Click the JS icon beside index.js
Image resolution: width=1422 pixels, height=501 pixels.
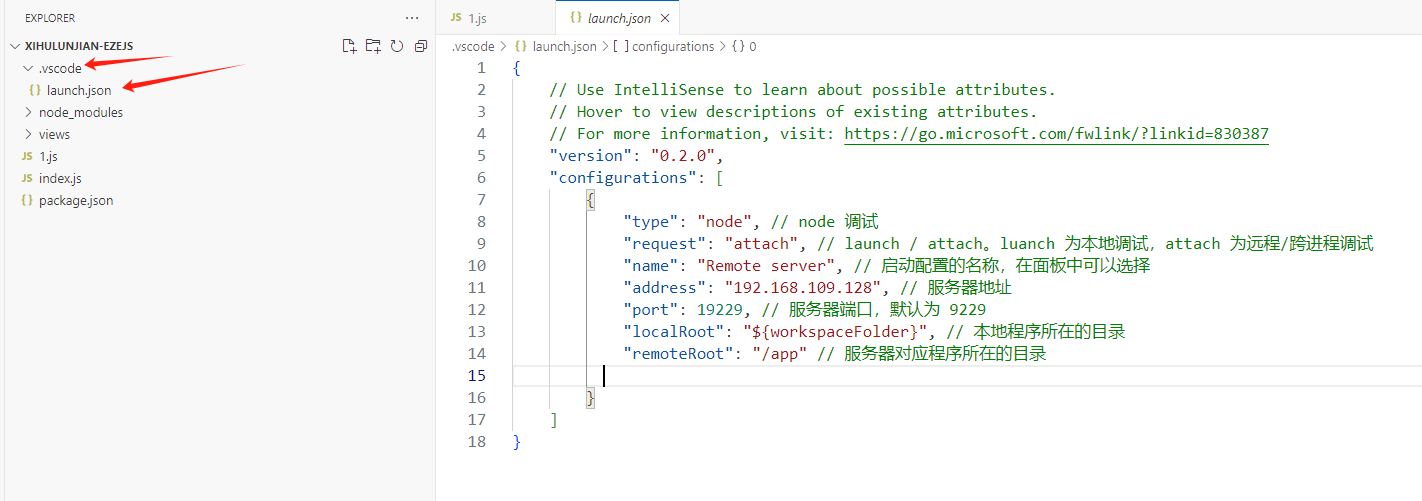27,178
